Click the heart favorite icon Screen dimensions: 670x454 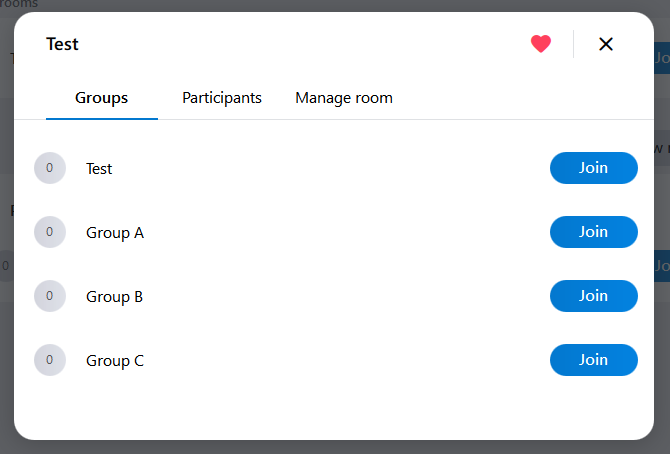(x=541, y=44)
